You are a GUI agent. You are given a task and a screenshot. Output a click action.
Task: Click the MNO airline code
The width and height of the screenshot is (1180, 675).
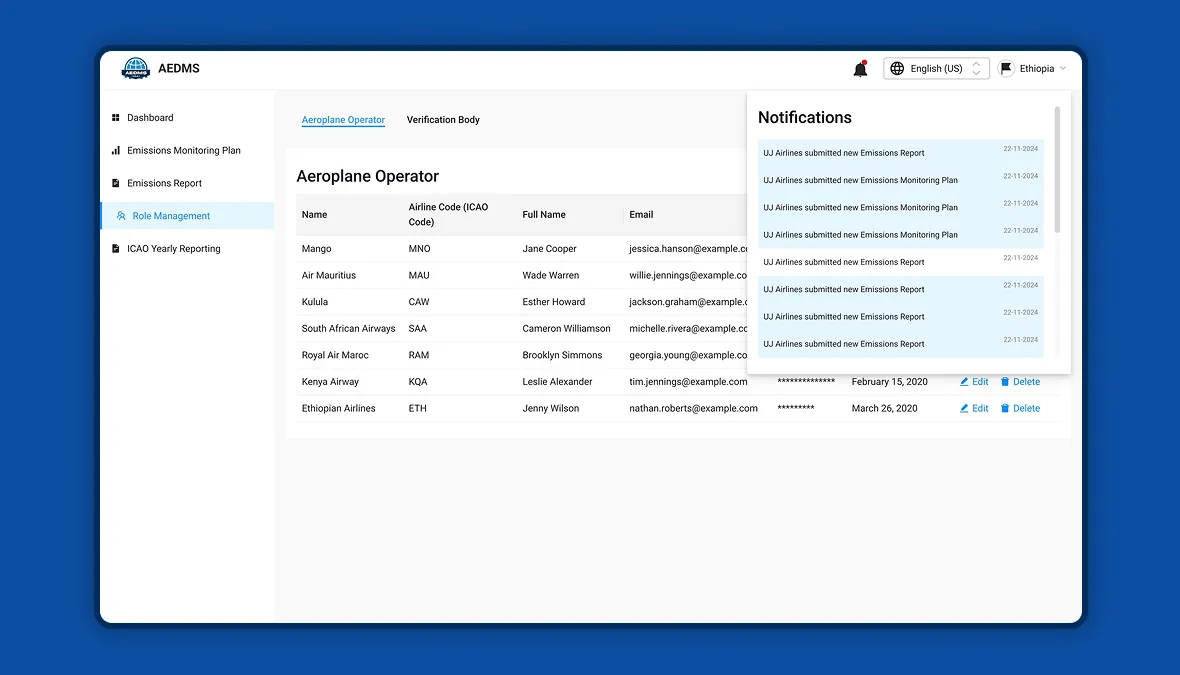(x=419, y=248)
